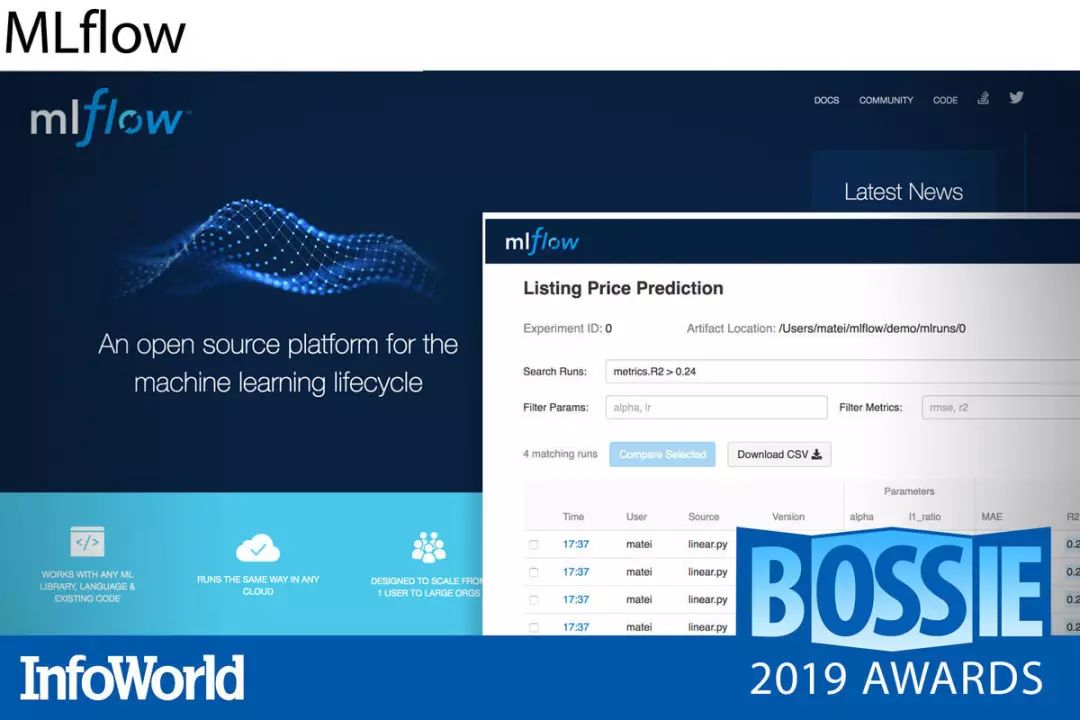
Task: Tick the second run's checkbox
Action: (533, 572)
